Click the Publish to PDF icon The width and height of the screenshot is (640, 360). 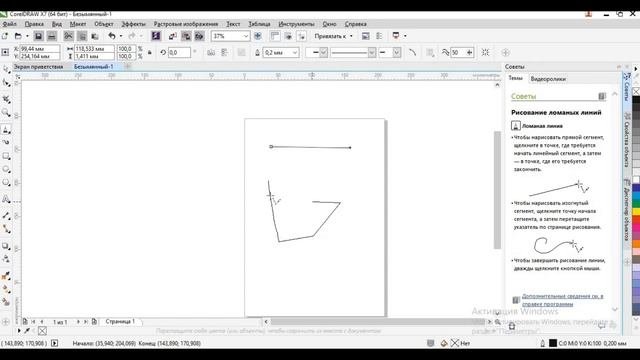click(x=199, y=36)
